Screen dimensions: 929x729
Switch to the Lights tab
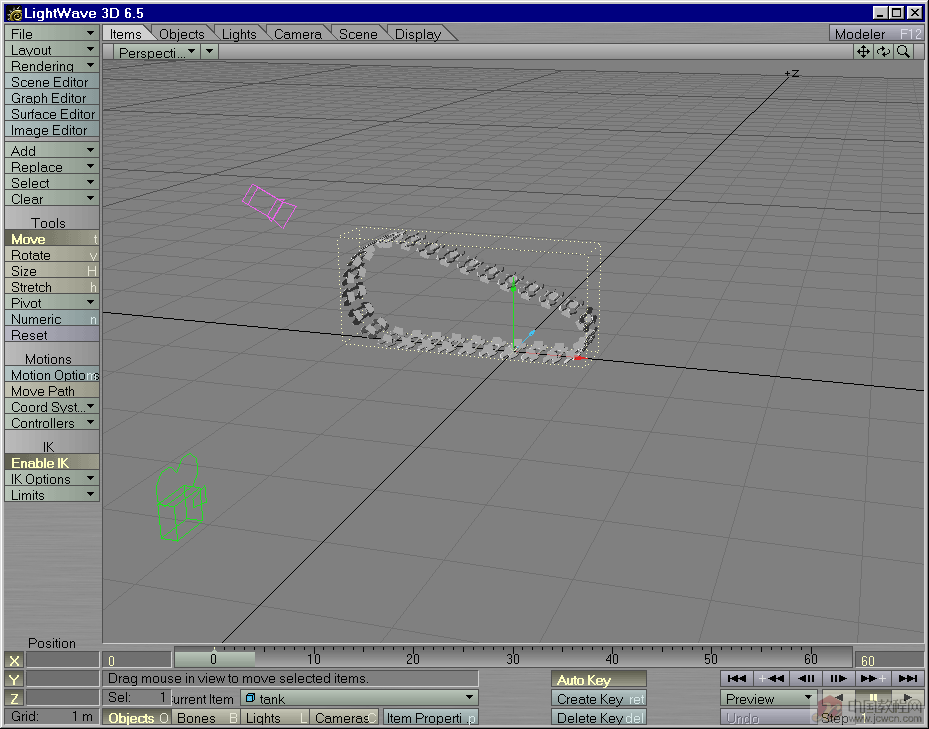(239, 34)
